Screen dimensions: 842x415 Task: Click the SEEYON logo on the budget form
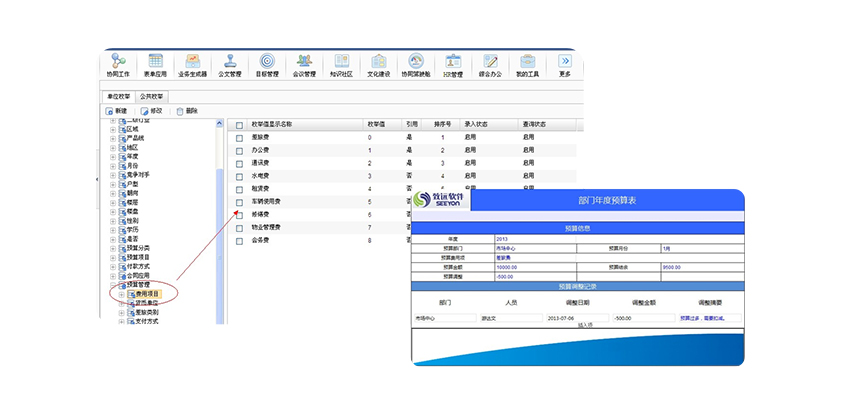pos(440,200)
